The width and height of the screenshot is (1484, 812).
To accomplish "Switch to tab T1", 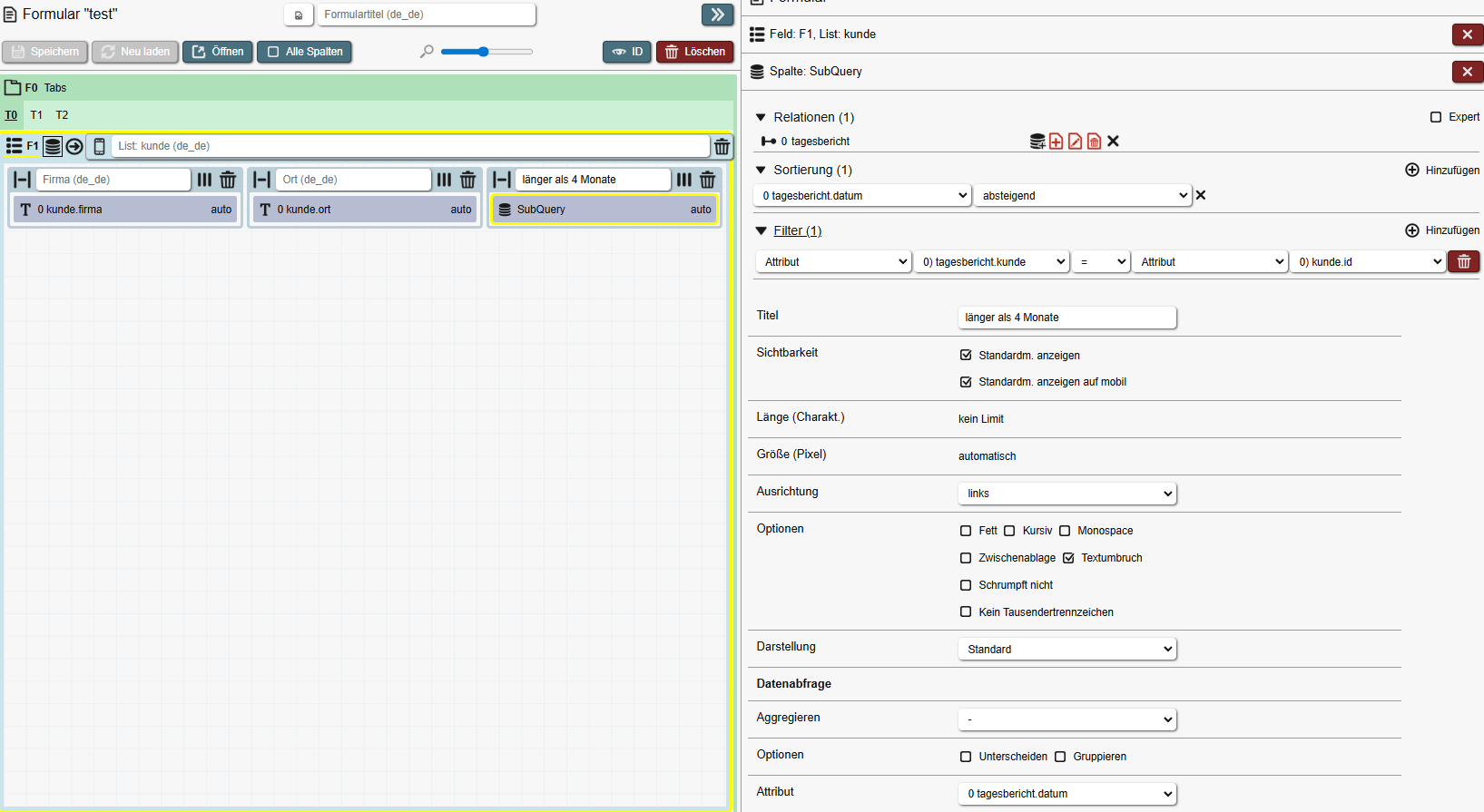I will tap(36, 115).
